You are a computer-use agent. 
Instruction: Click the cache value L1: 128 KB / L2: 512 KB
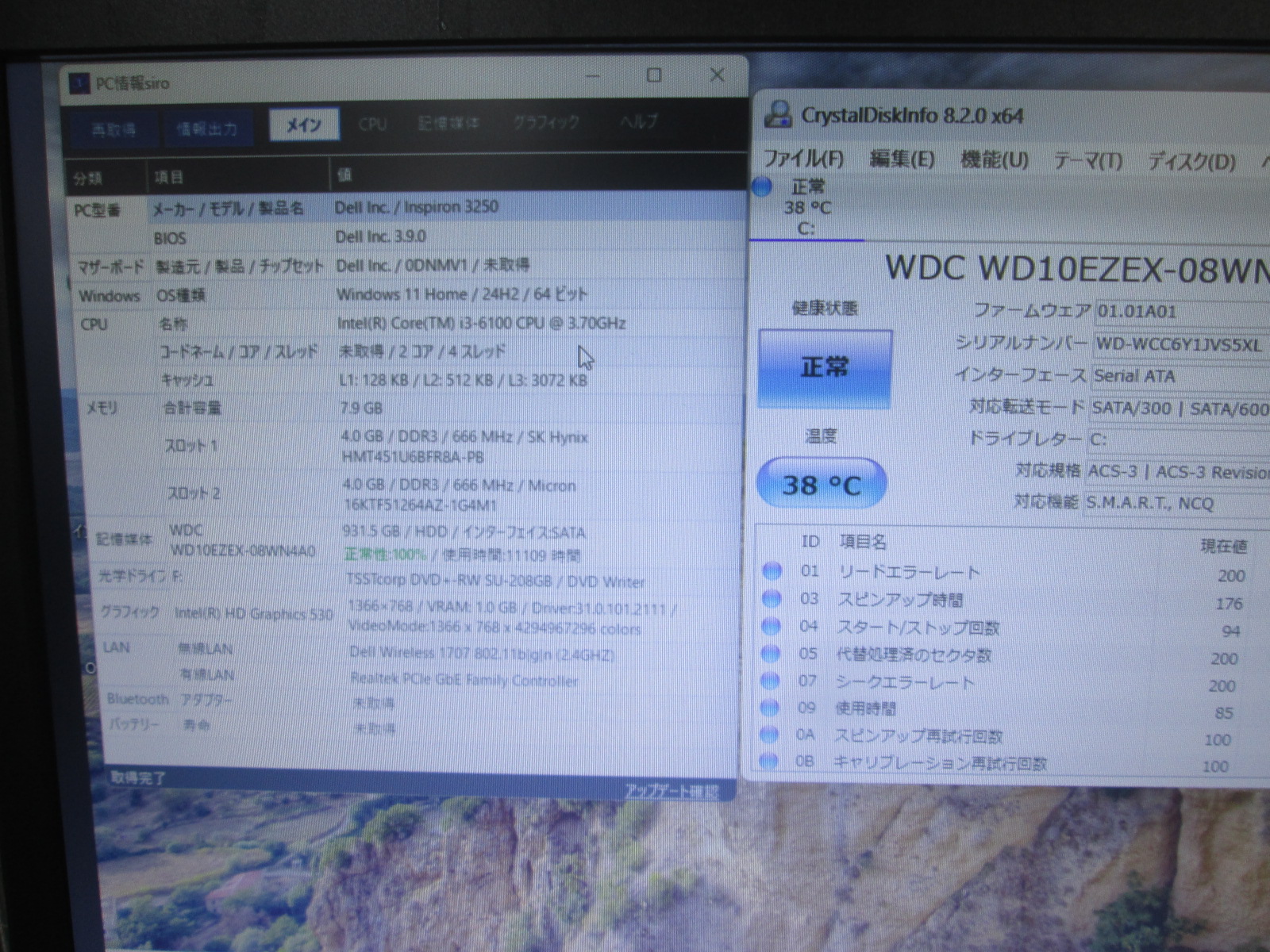[x=463, y=380]
